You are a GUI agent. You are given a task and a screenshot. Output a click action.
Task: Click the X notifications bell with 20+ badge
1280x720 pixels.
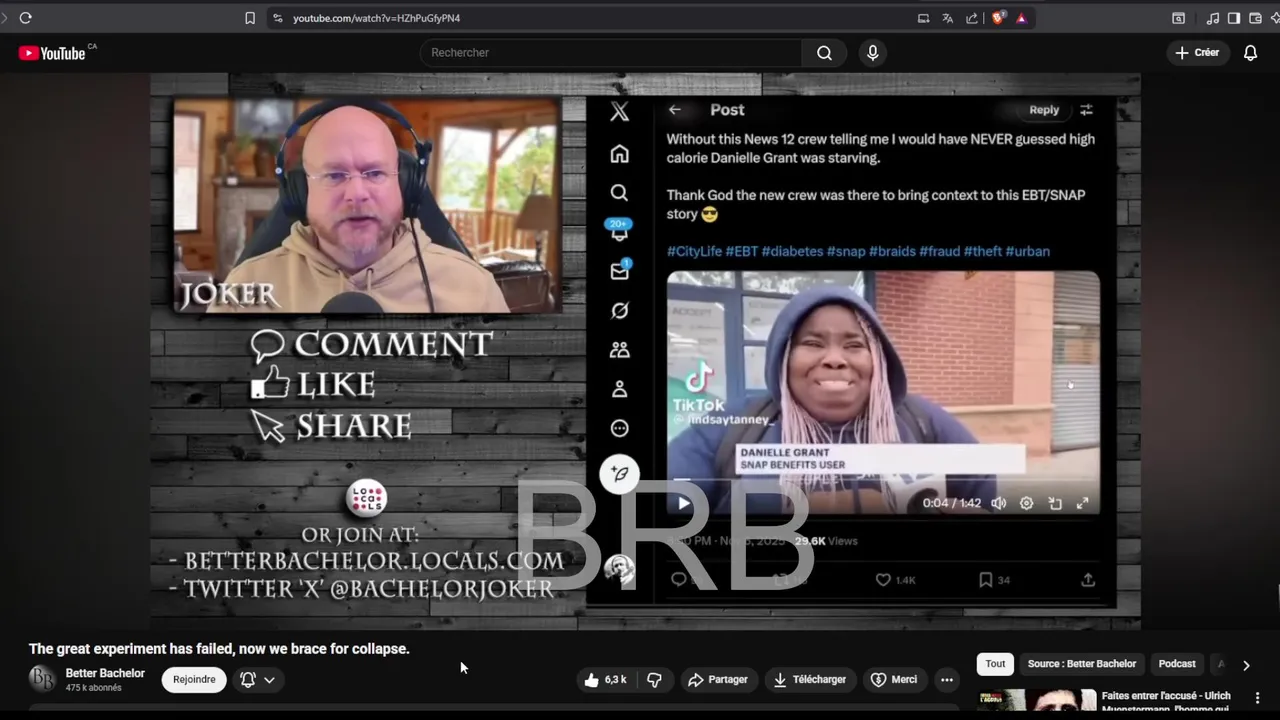click(620, 231)
